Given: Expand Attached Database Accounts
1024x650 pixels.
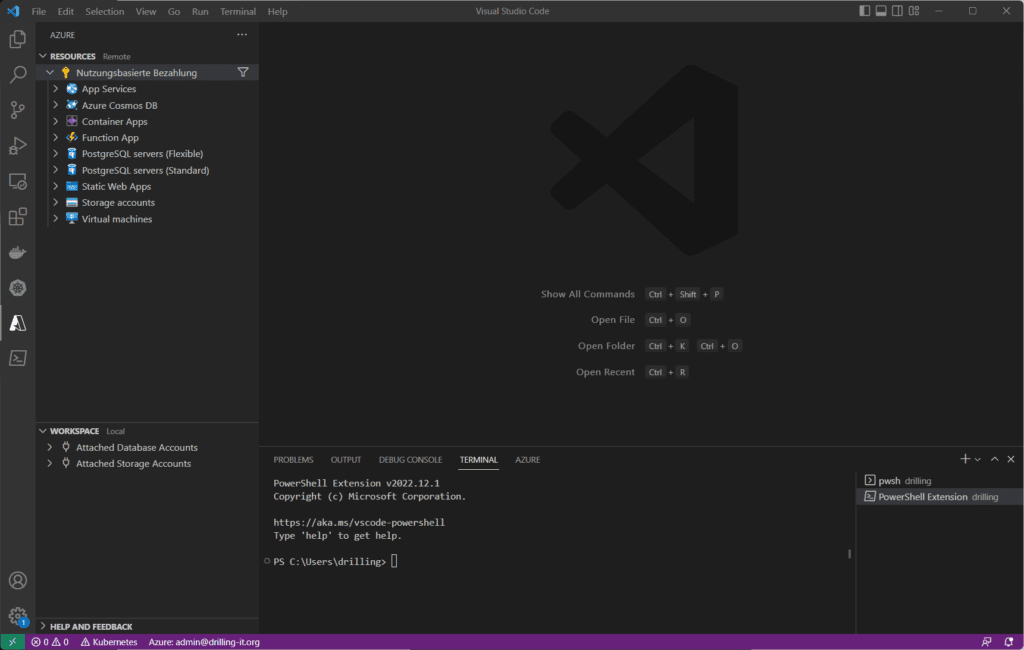Looking at the screenshot, I should [x=50, y=447].
